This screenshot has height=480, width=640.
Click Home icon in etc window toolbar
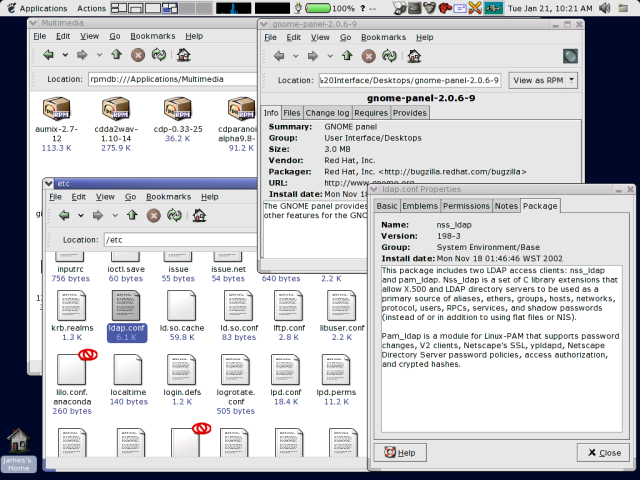pos(199,215)
